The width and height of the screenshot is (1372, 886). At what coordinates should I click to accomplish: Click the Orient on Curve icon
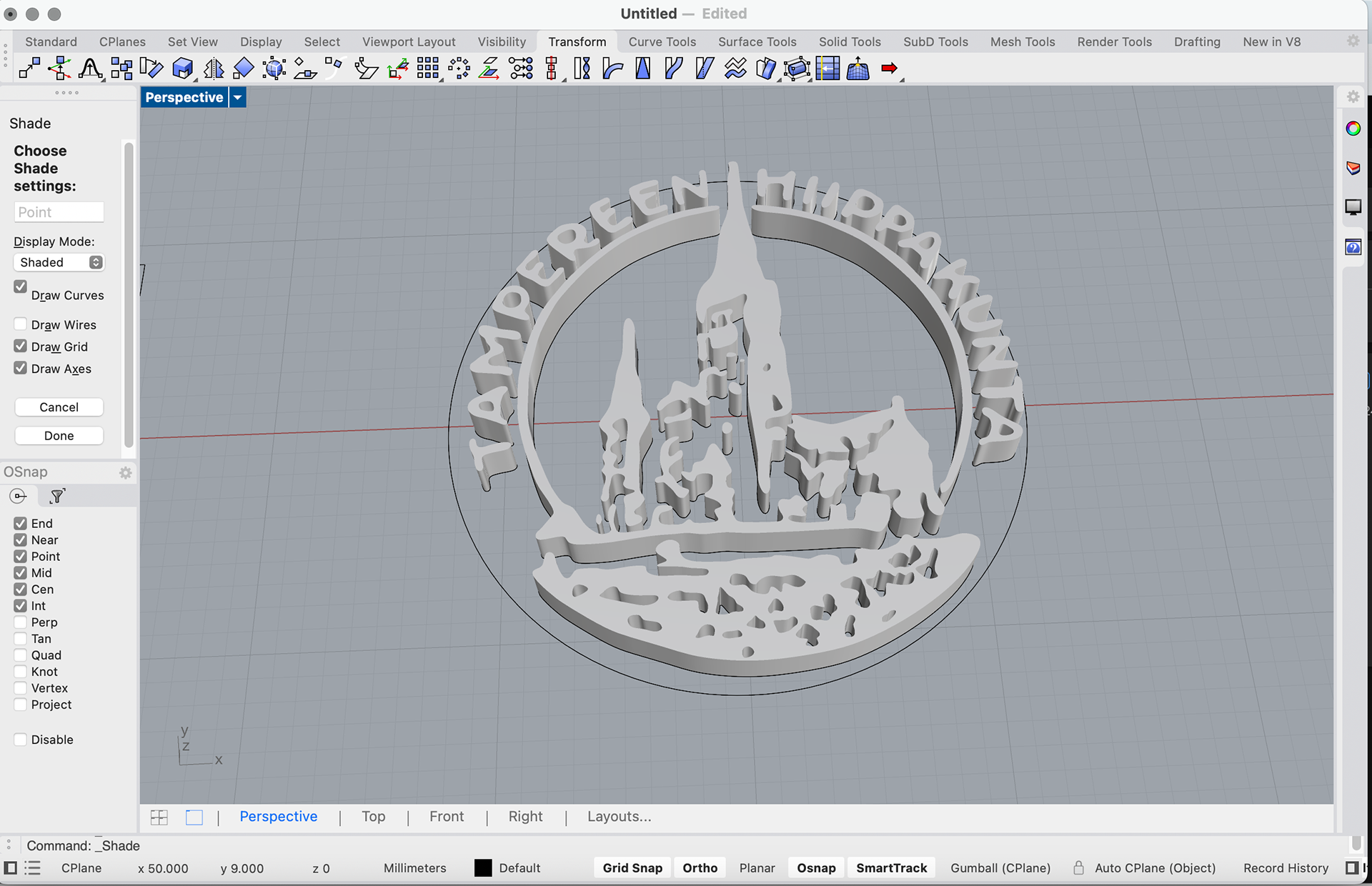click(x=334, y=69)
